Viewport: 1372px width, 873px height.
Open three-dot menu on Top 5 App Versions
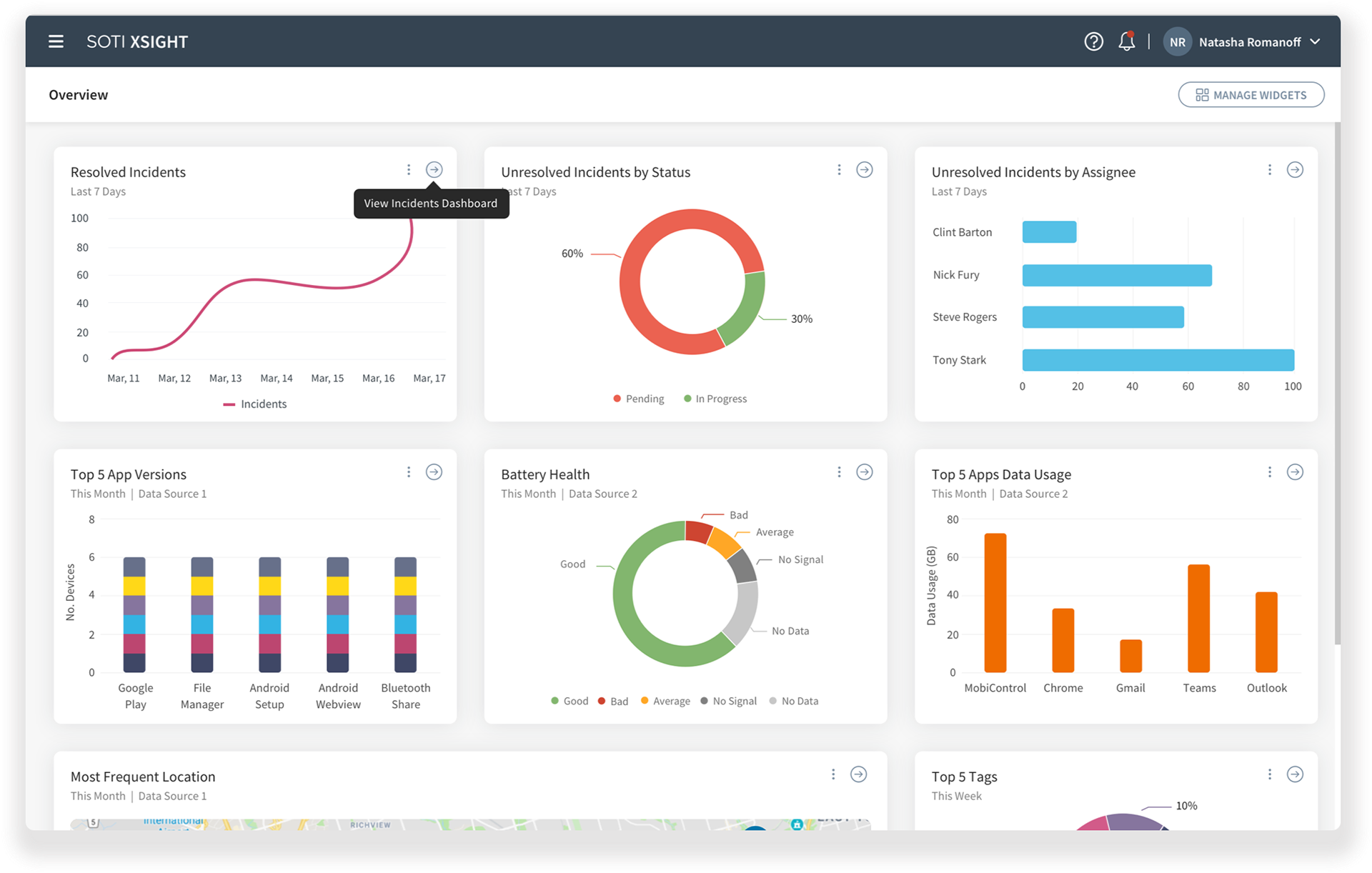tap(409, 472)
